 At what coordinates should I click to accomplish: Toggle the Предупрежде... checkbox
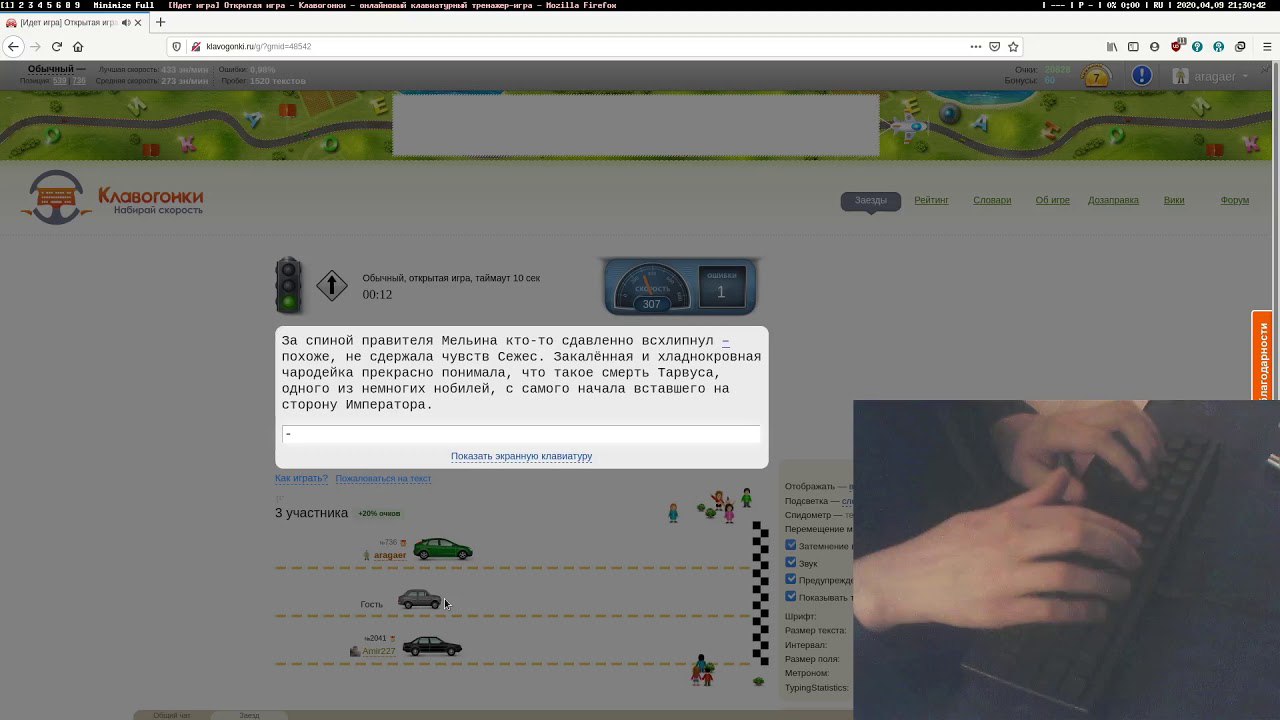790,579
